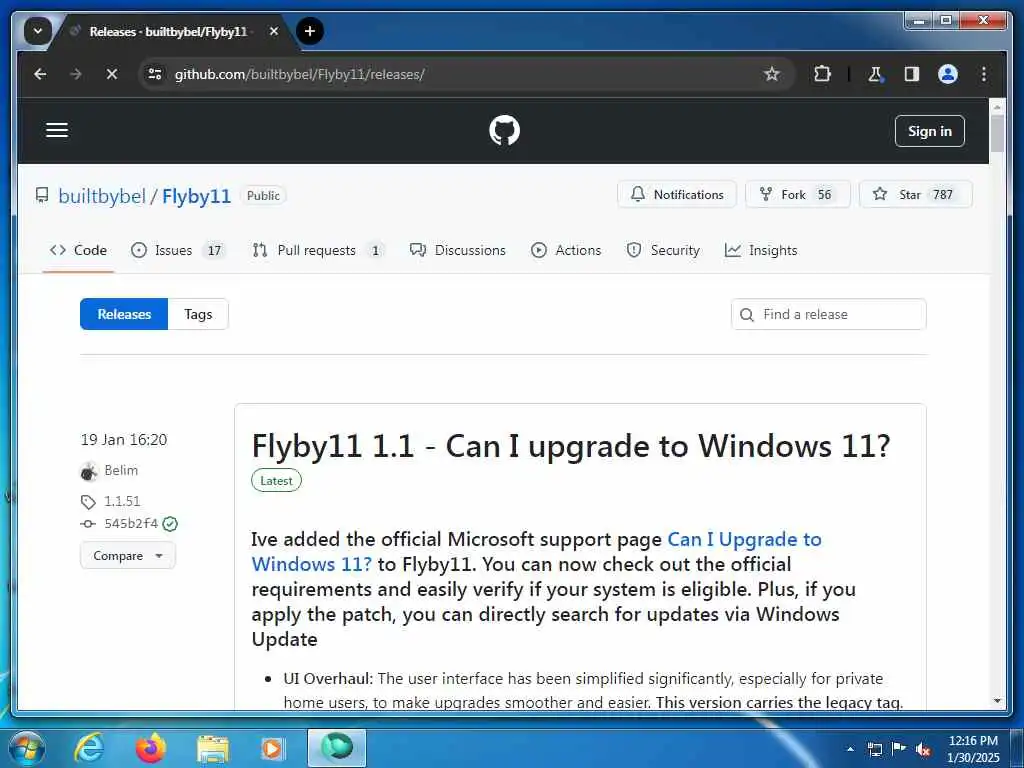Click the Latest release badge
Viewport: 1024px width, 768px height.
(x=276, y=481)
